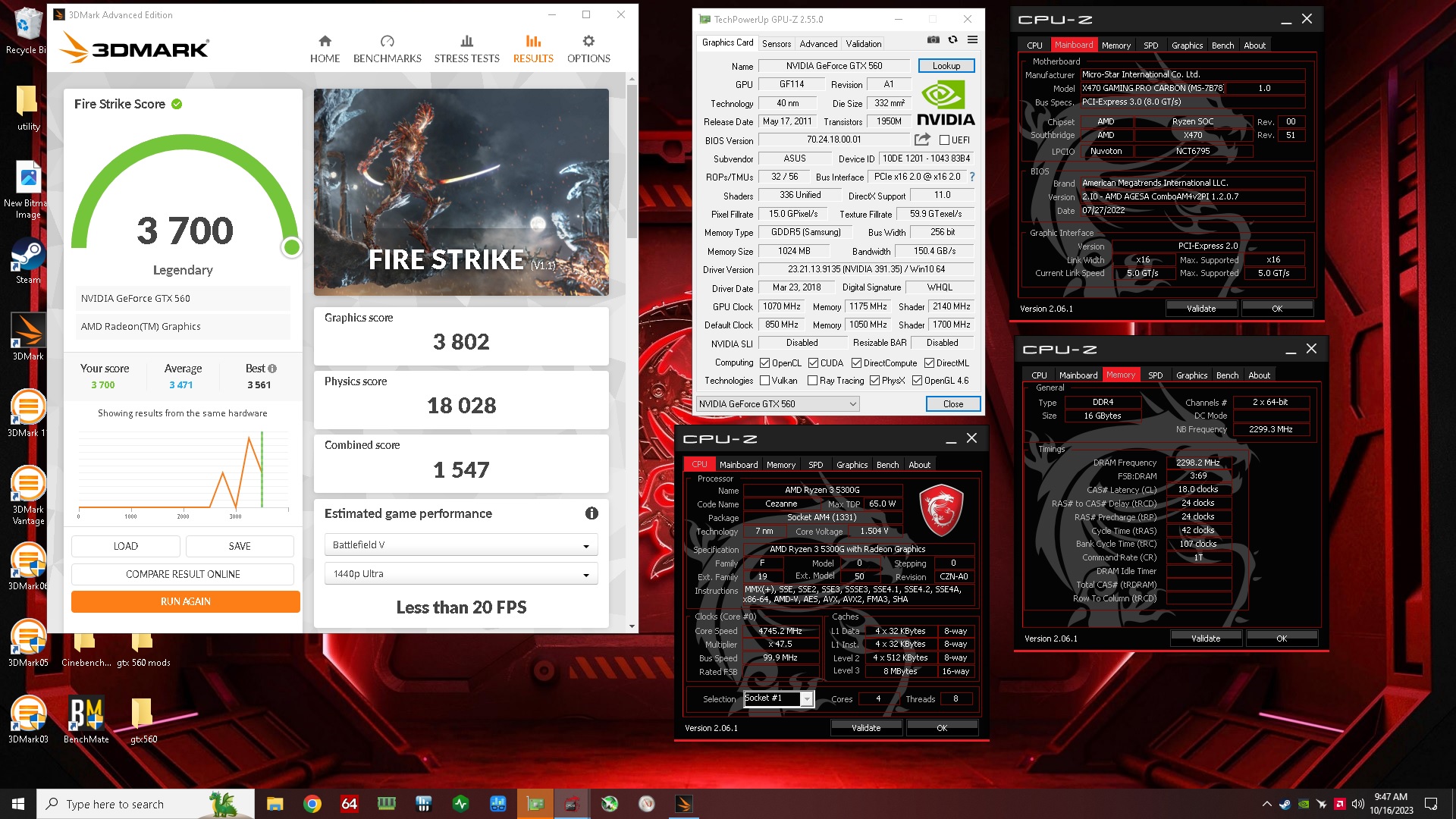Click the Close button in GPU-Z
The height and width of the screenshot is (819, 1456).
point(953,404)
